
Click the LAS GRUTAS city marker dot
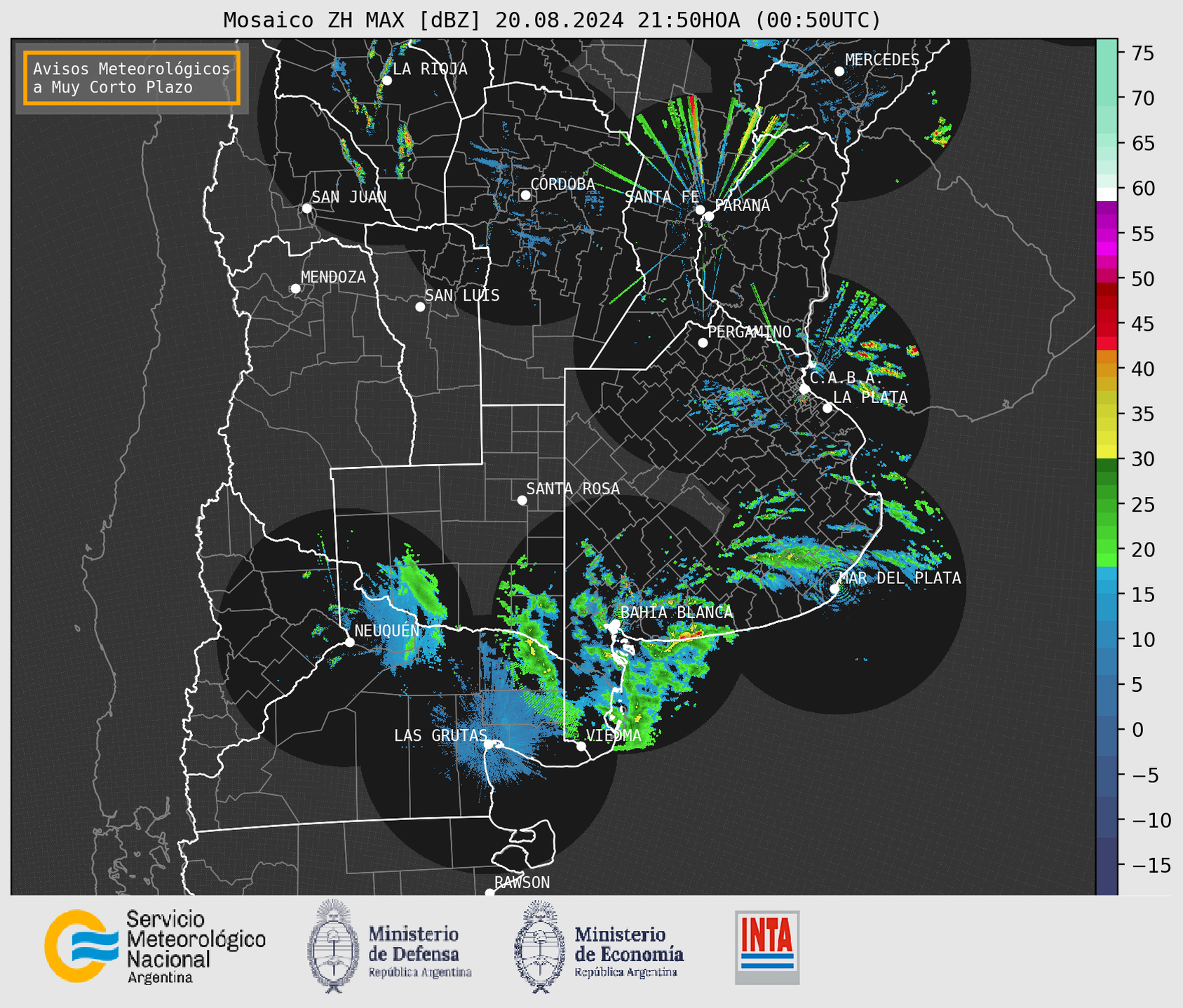click(489, 744)
